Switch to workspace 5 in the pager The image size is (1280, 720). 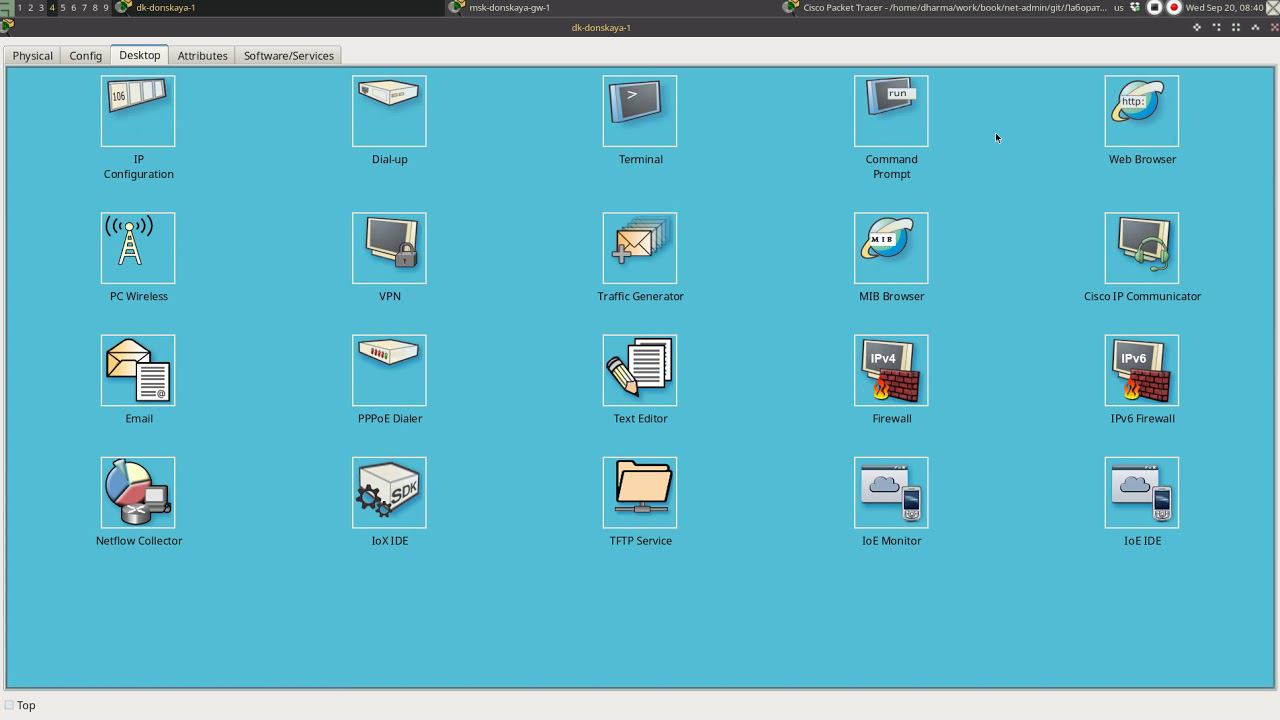tap(62, 7)
